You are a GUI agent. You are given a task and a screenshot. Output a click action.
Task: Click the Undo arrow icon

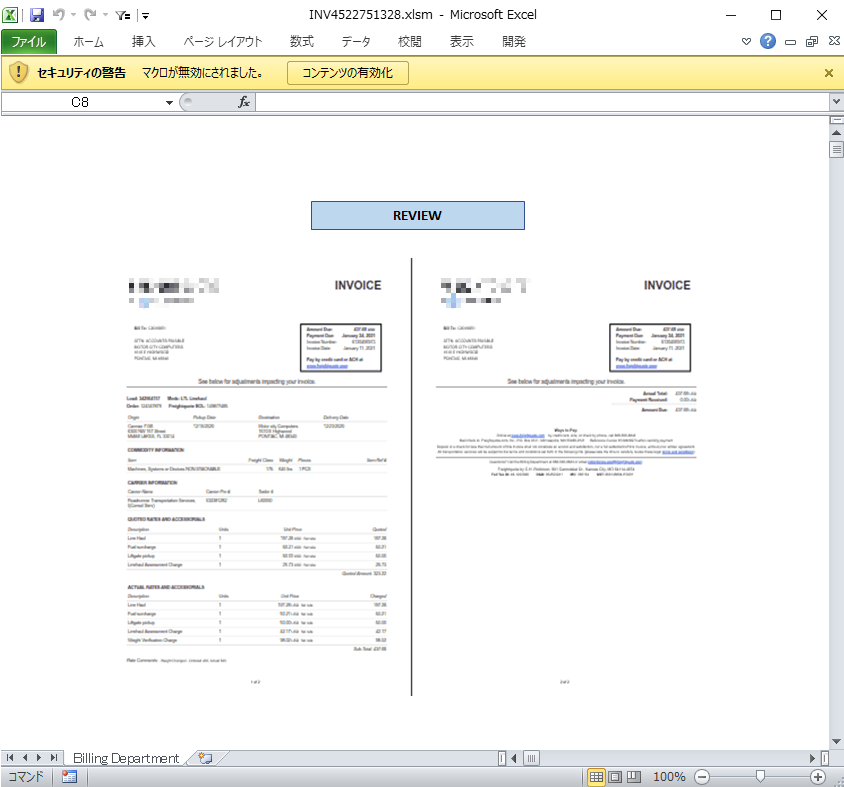(59, 15)
